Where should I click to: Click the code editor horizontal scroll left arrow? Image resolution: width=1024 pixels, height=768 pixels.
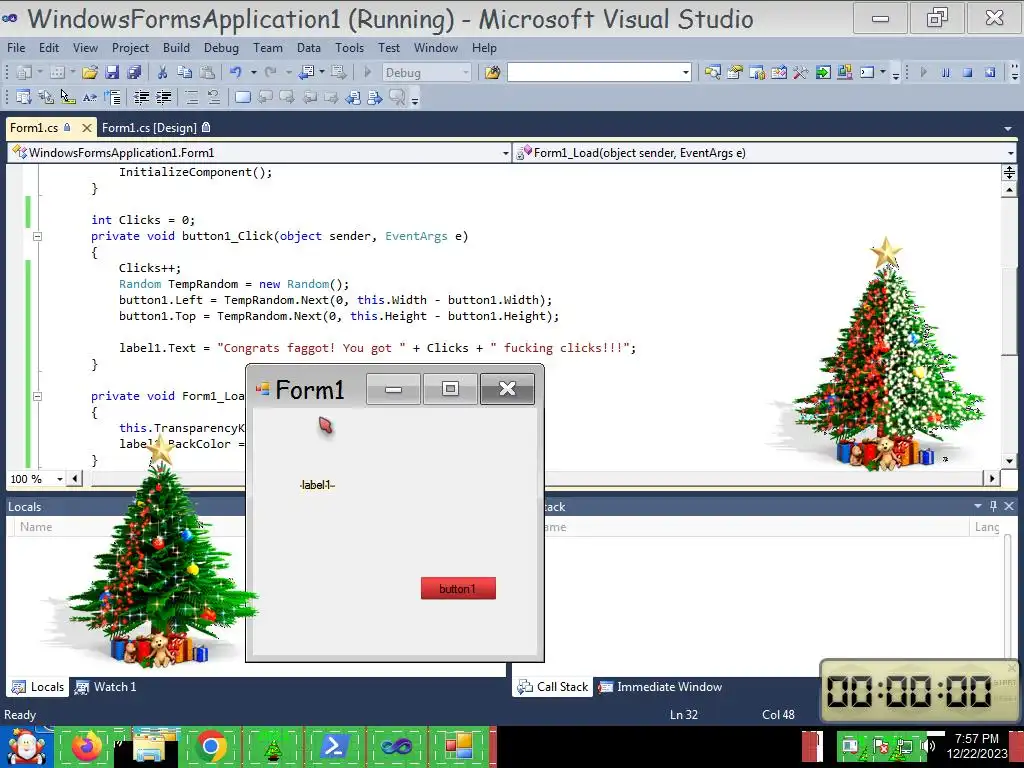click(75, 479)
